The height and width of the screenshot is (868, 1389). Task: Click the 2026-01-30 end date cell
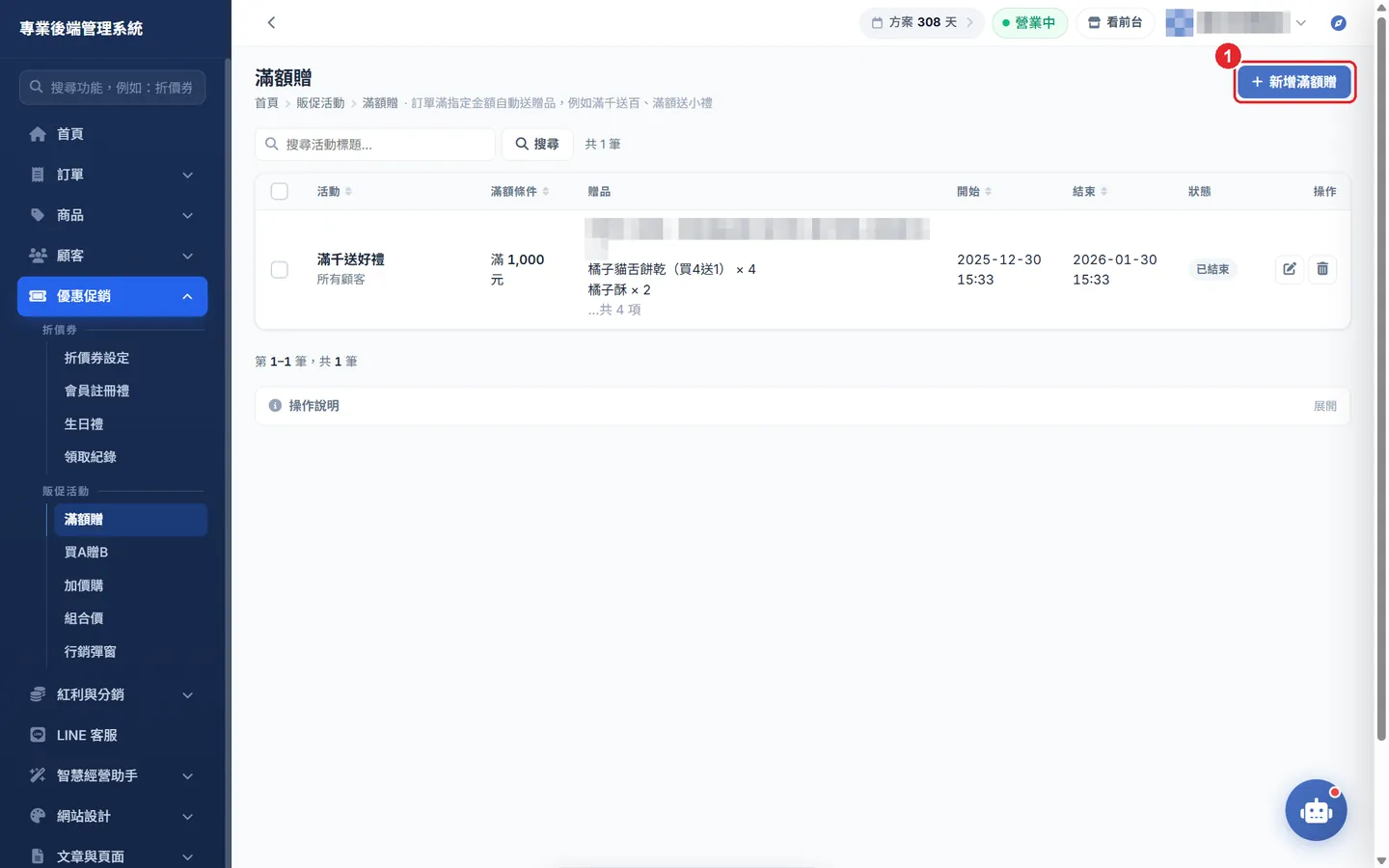pos(1115,269)
